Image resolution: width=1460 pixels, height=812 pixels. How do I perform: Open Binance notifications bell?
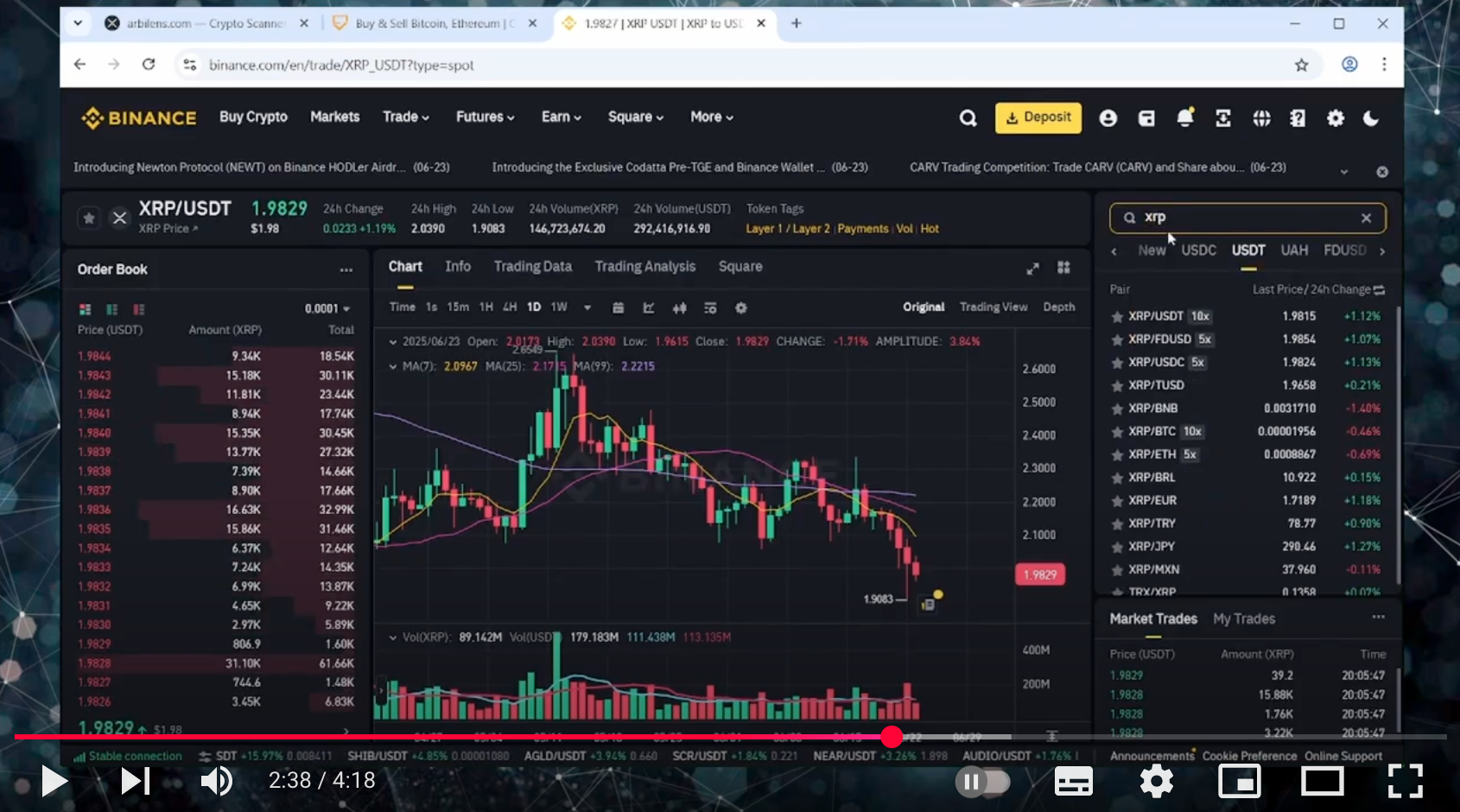point(1185,117)
